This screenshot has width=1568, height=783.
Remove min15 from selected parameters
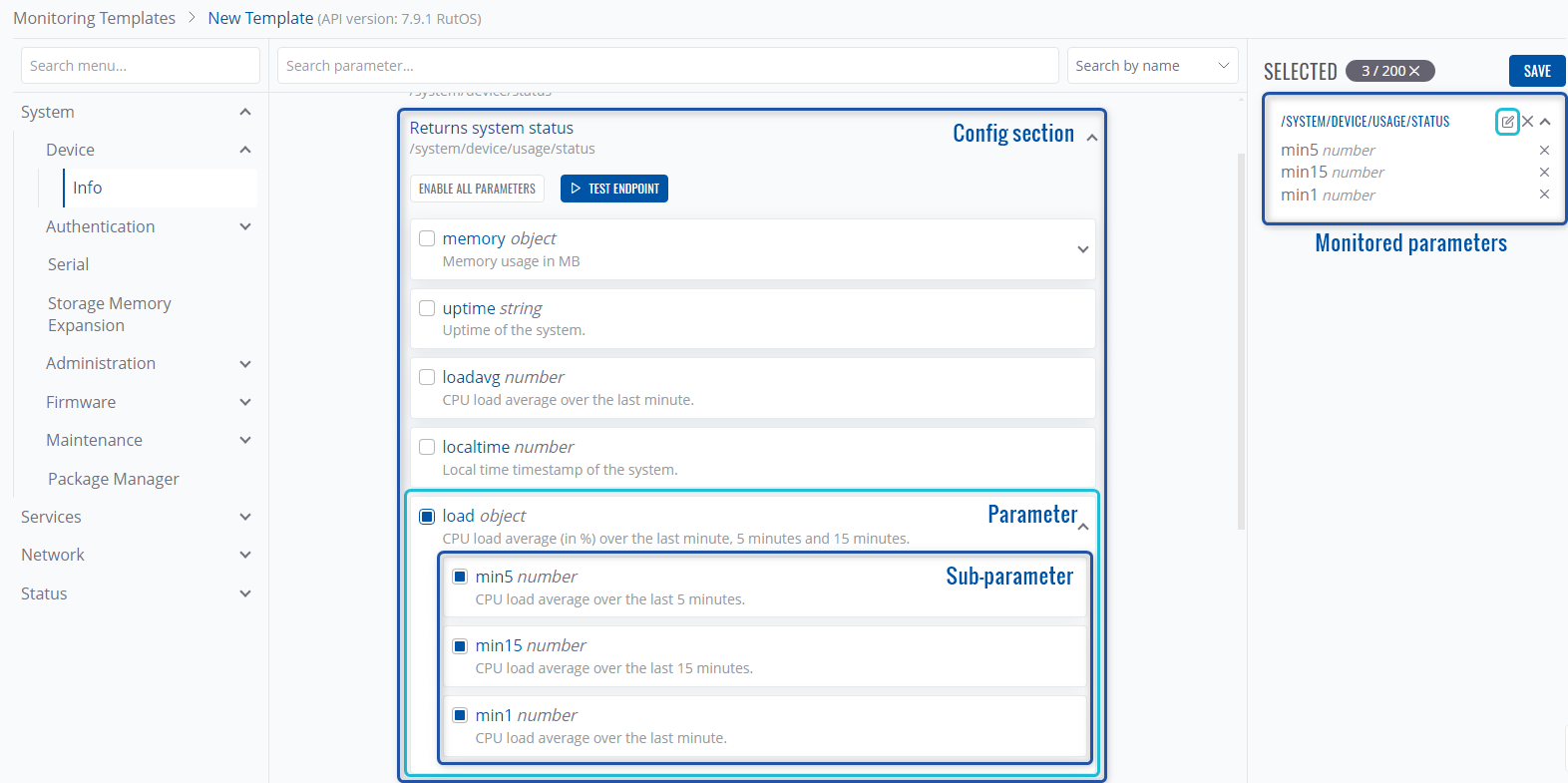[1544, 173]
